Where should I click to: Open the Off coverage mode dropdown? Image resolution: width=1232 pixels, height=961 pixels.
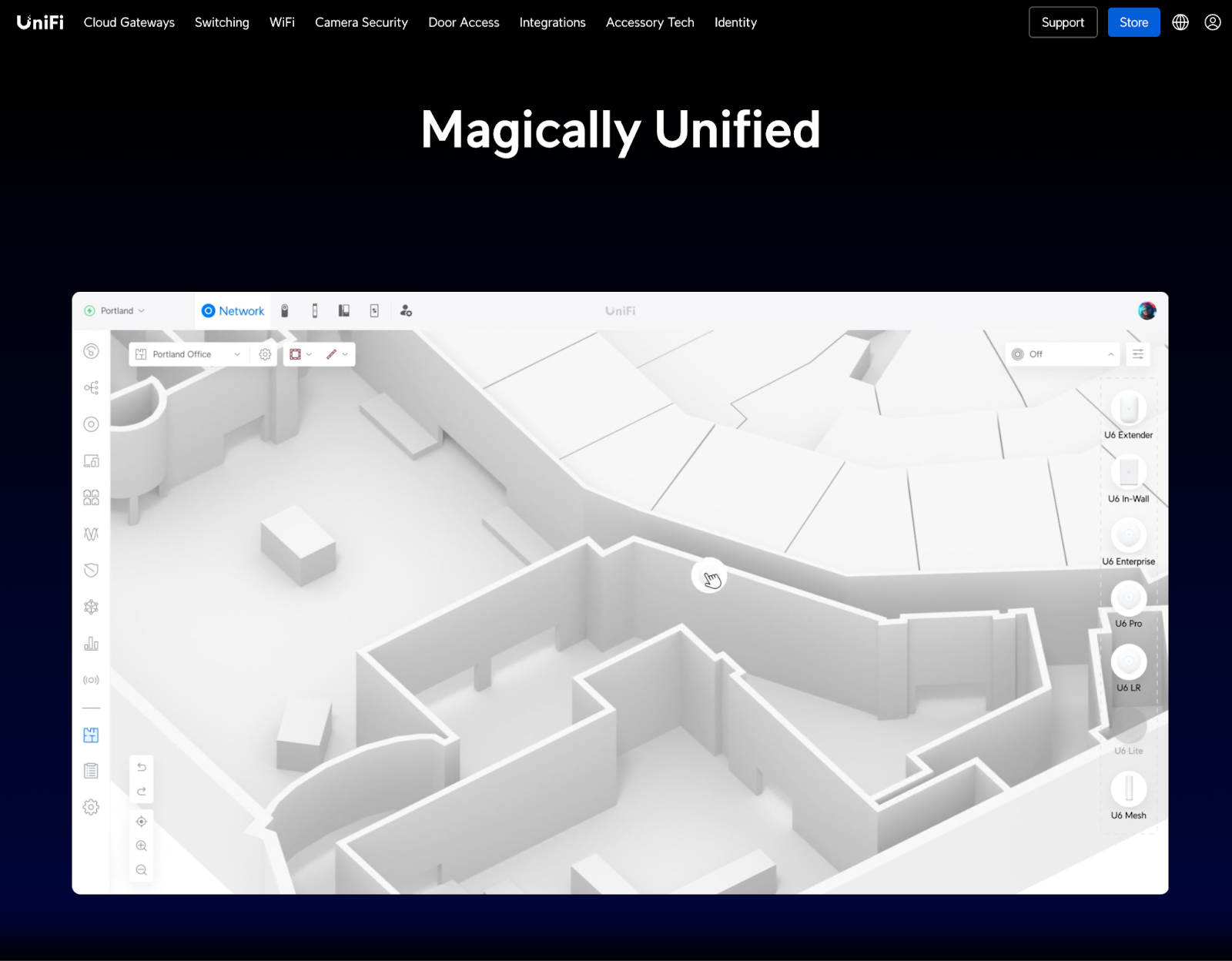click(1063, 354)
